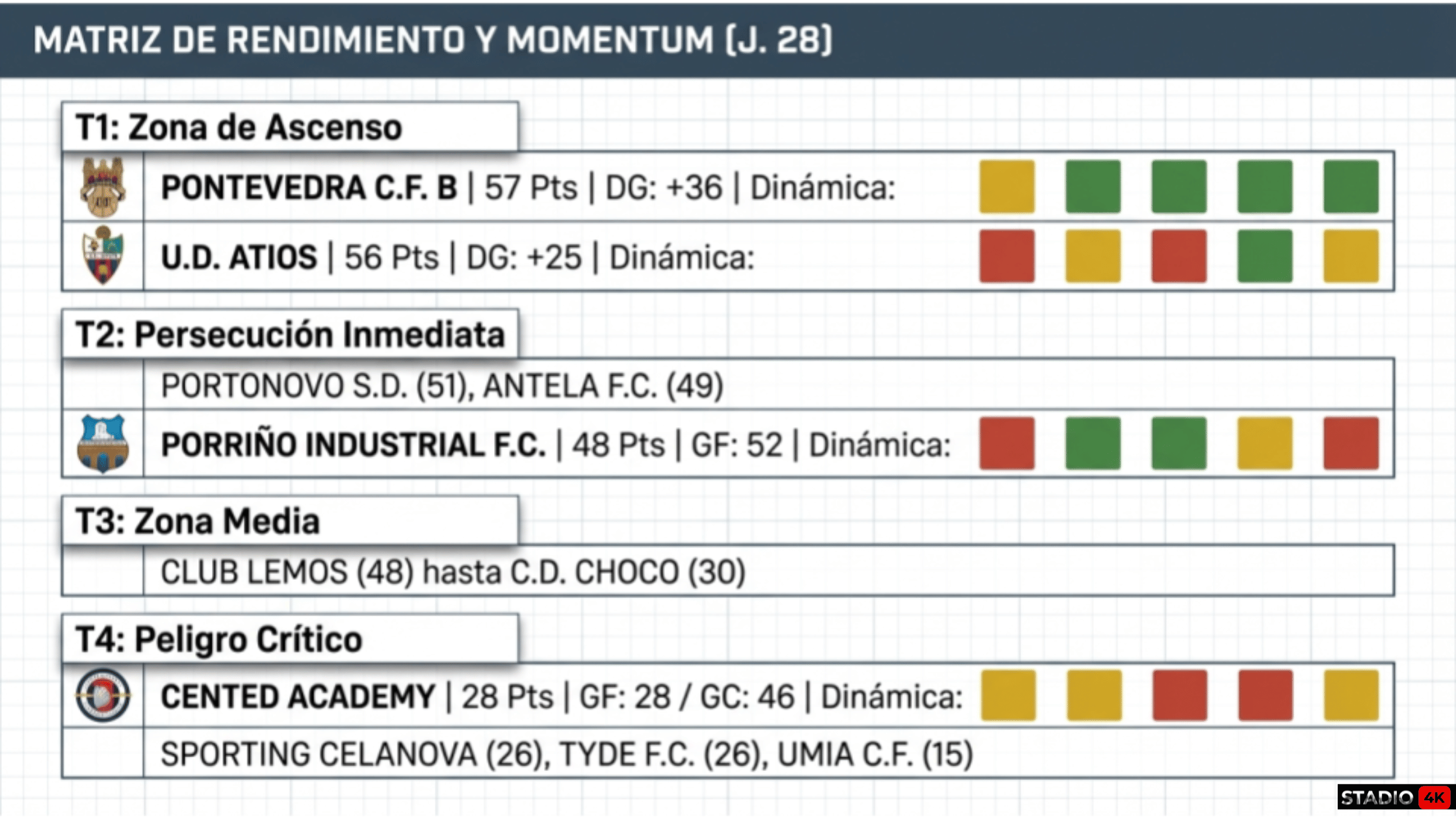Select the T2: Persecución Inmediata header
The width and height of the screenshot is (1456, 819).
point(290,334)
